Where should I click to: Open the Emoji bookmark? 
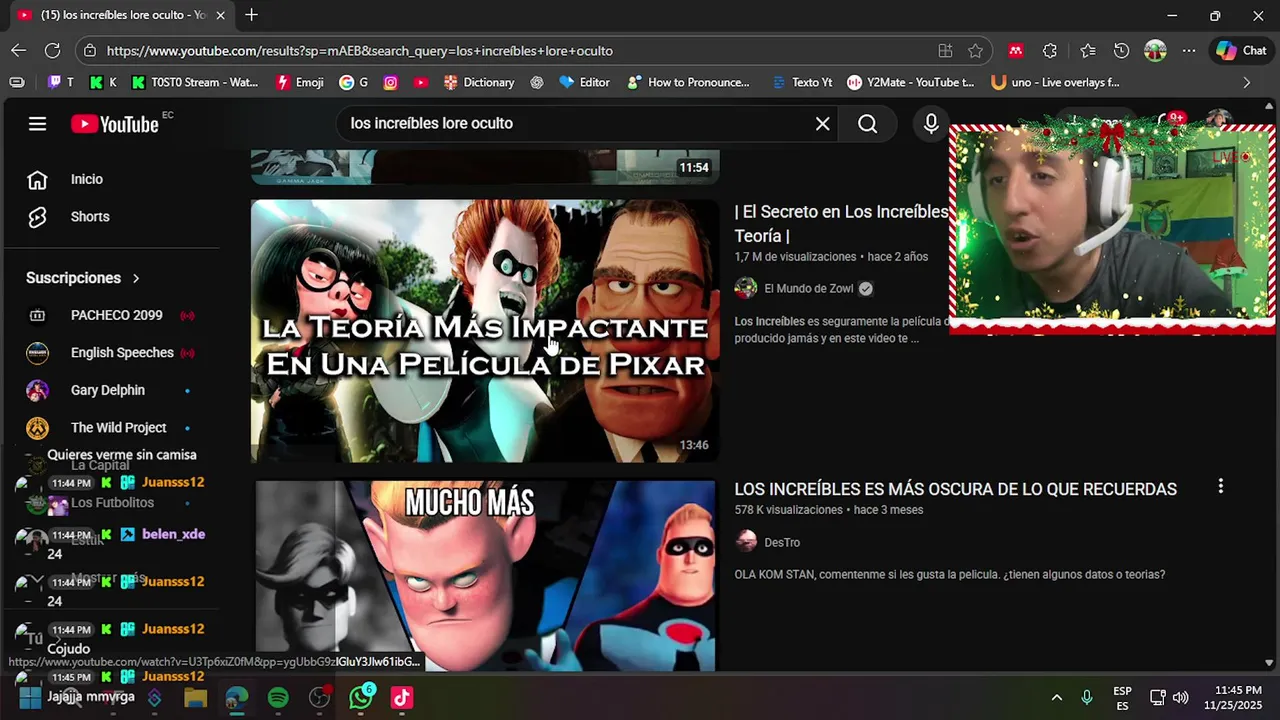point(300,82)
